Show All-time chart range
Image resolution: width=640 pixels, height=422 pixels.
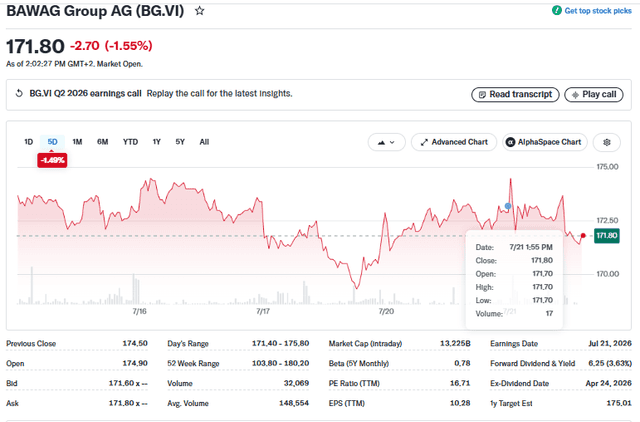pyautogui.click(x=204, y=142)
